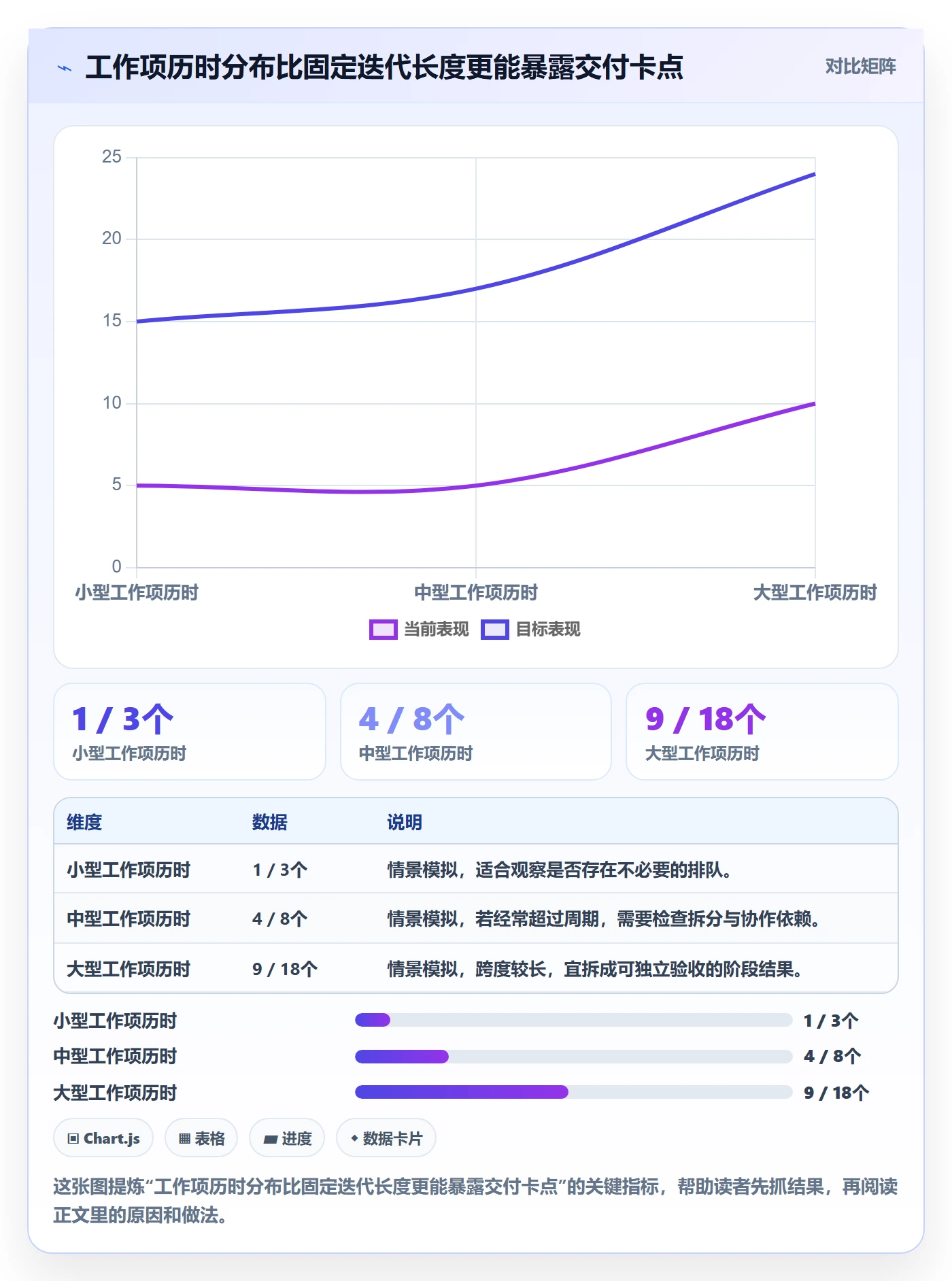
Task: Click the 数据 column header
Action: pyautogui.click(x=270, y=823)
